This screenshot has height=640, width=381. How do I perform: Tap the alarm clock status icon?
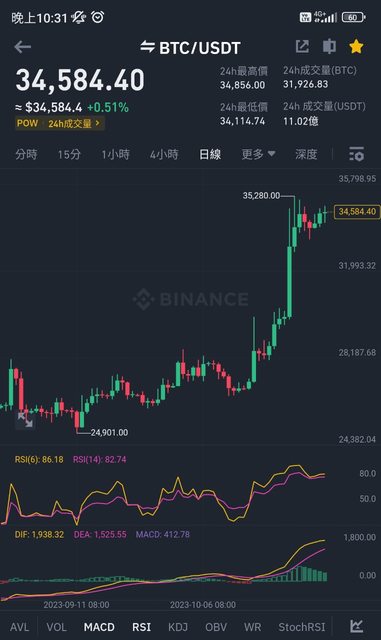[98, 17]
